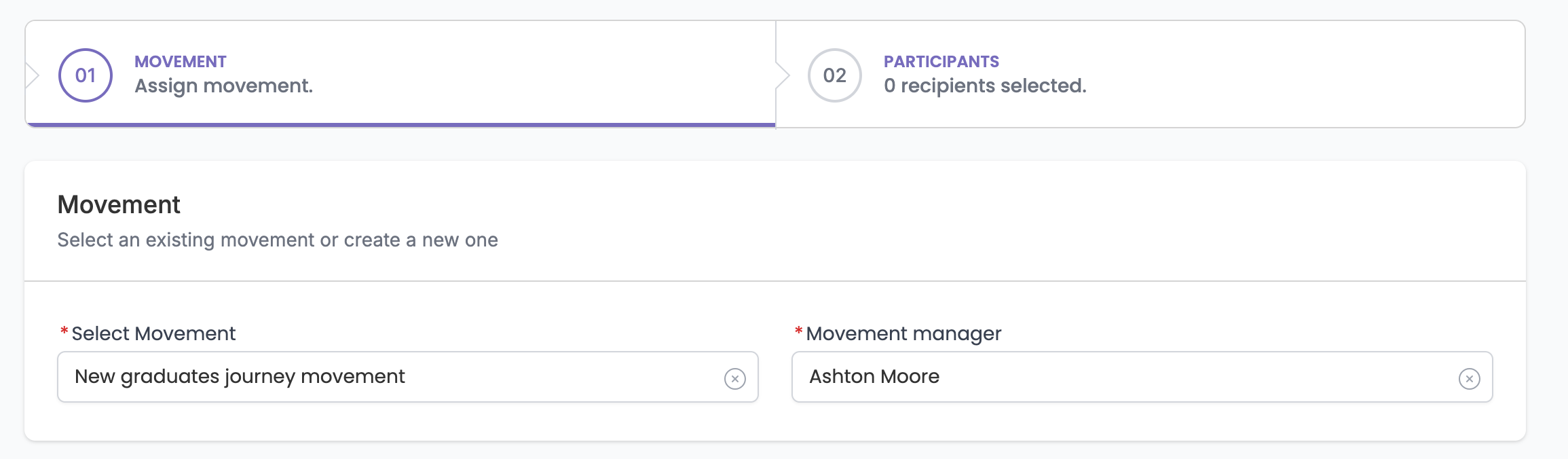Viewport: 1568px width, 459px height.
Task: Clear the New graduates journey movement selection
Action: (x=734, y=378)
